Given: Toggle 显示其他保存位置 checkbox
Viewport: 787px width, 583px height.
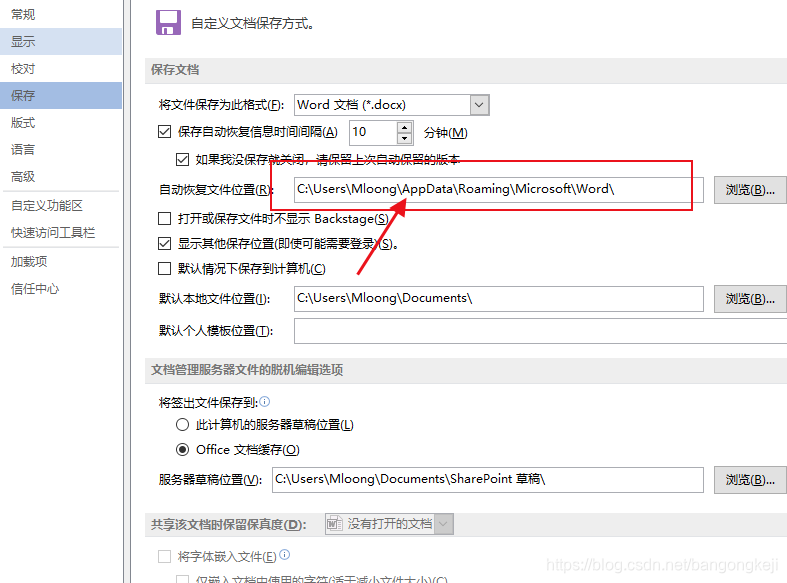Looking at the screenshot, I should coord(164,243).
